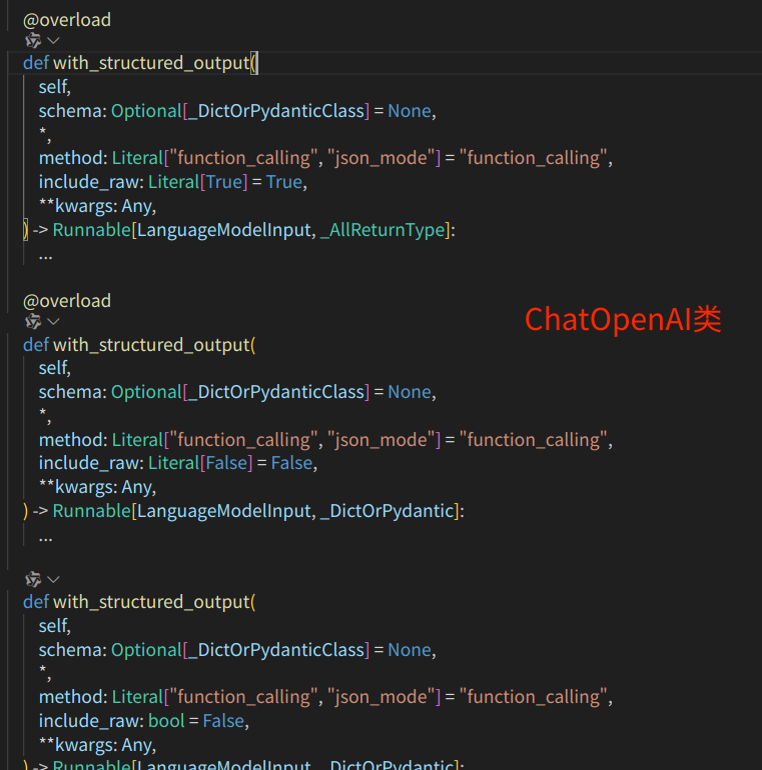Viewport: 762px width, 770px height.
Task: Click include_raw in the bool = False line
Action: tap(89, 721)
